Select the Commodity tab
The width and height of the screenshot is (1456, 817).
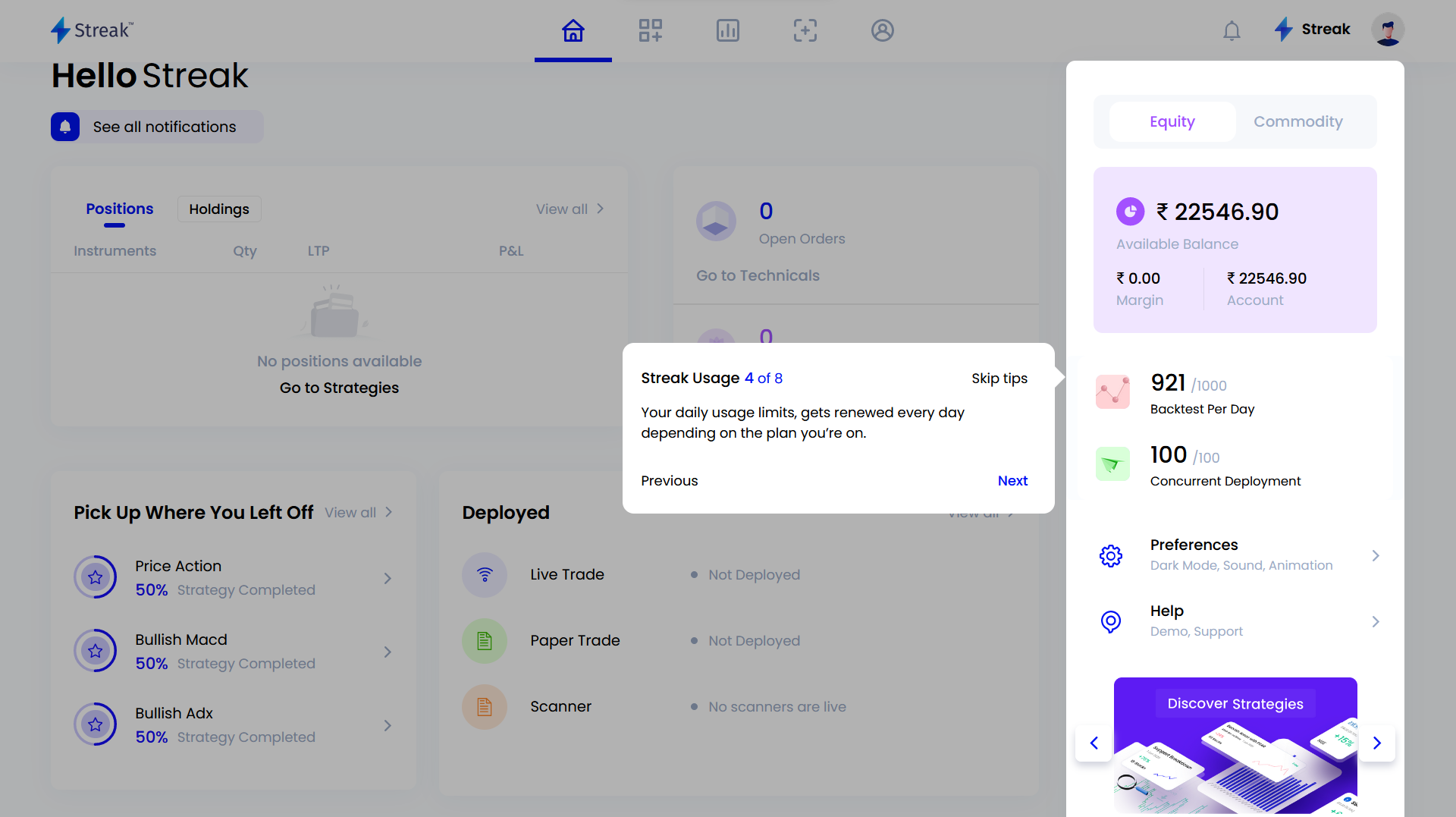point(1298,121)
